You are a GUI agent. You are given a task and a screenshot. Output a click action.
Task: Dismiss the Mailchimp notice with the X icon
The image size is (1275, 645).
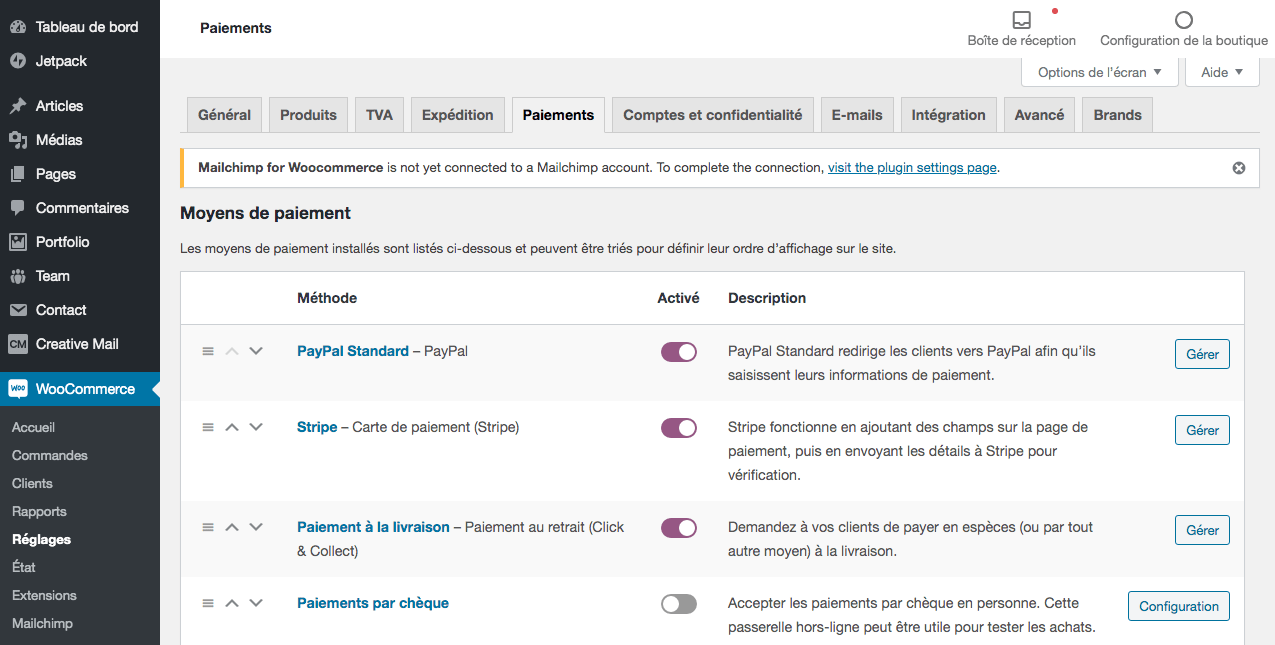click(x=1239, y=168)
